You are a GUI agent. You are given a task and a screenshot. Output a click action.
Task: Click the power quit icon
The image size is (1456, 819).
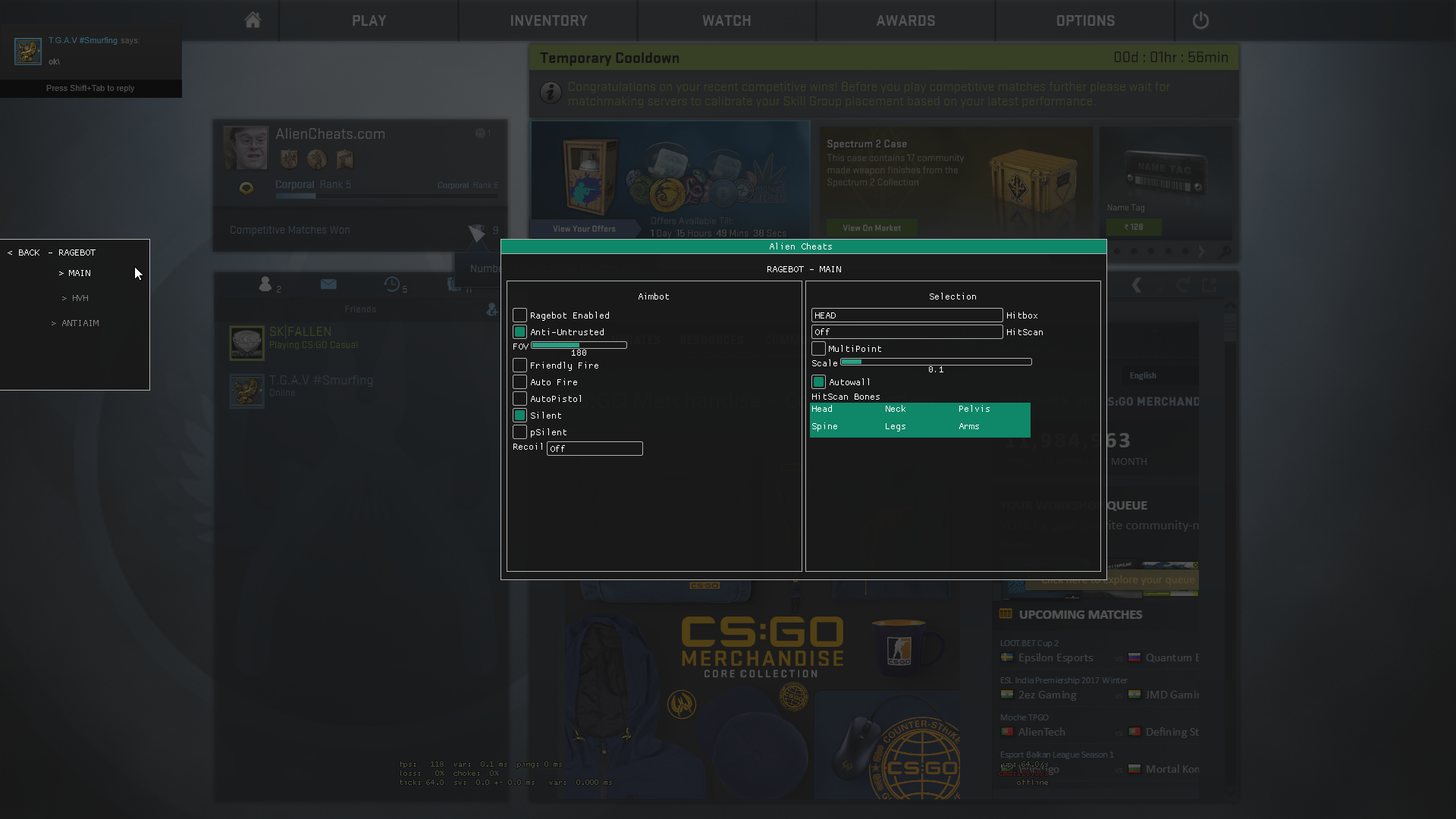point(1200,20)
